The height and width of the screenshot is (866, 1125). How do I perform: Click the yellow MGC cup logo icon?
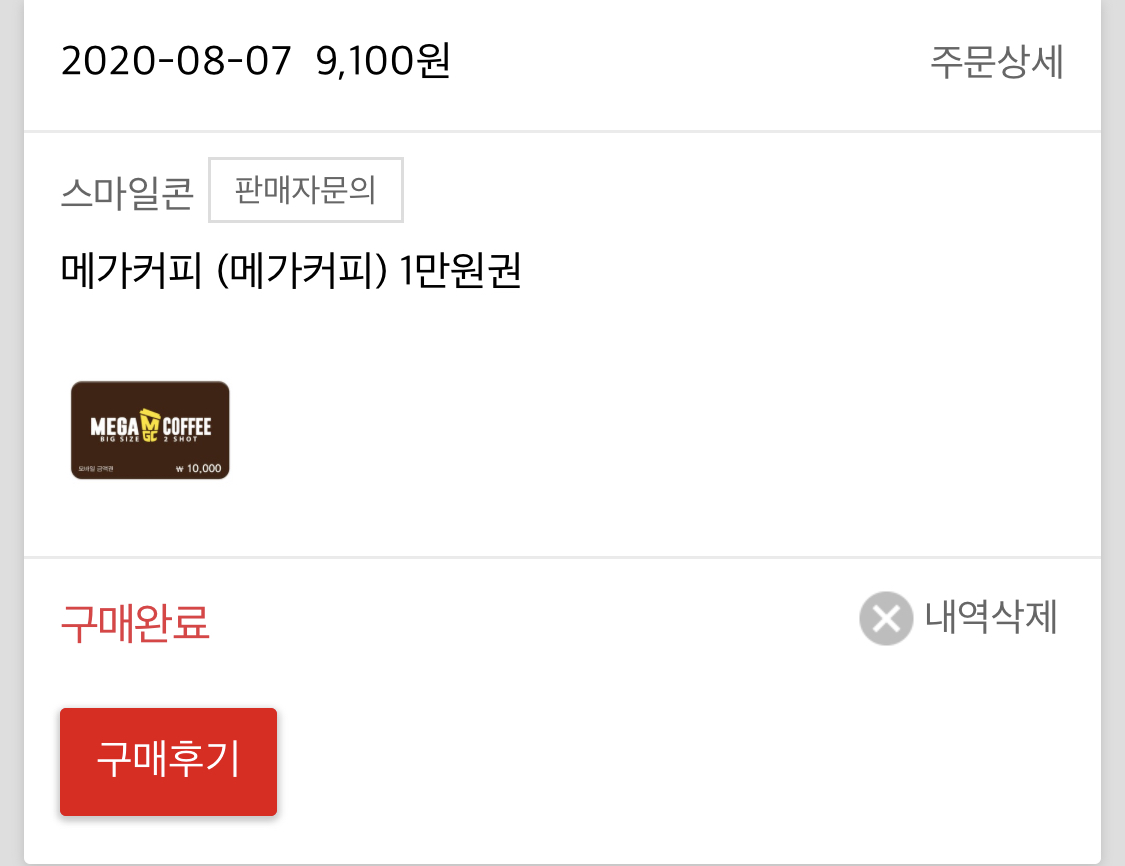[x=150, y=425]
